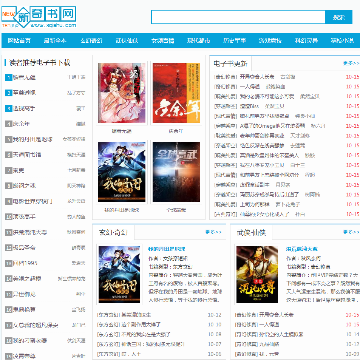Open the blue book title beside 玄幻奇幻 cover
Screen dimensions: 360x360
(x=167, y=249)
